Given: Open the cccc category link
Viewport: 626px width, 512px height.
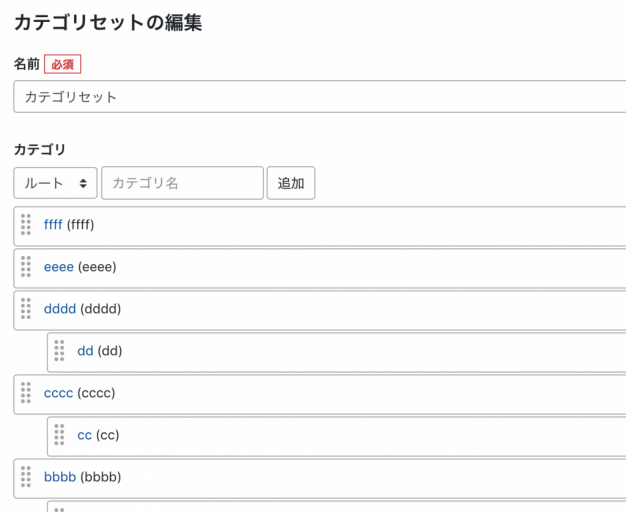Looking at the screenshot, I should click(58, 393).
